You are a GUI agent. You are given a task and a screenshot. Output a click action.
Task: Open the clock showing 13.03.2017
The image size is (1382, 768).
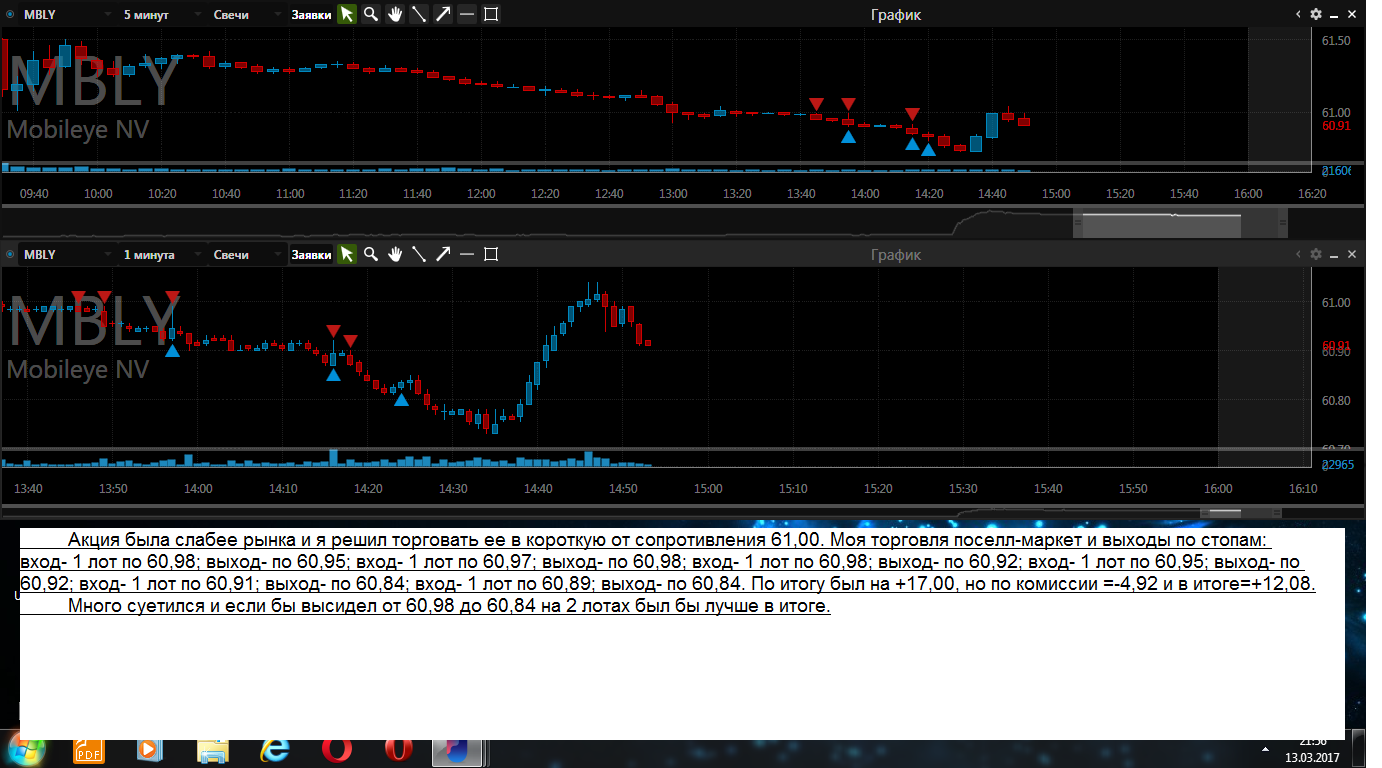[x=1313, y=750]
